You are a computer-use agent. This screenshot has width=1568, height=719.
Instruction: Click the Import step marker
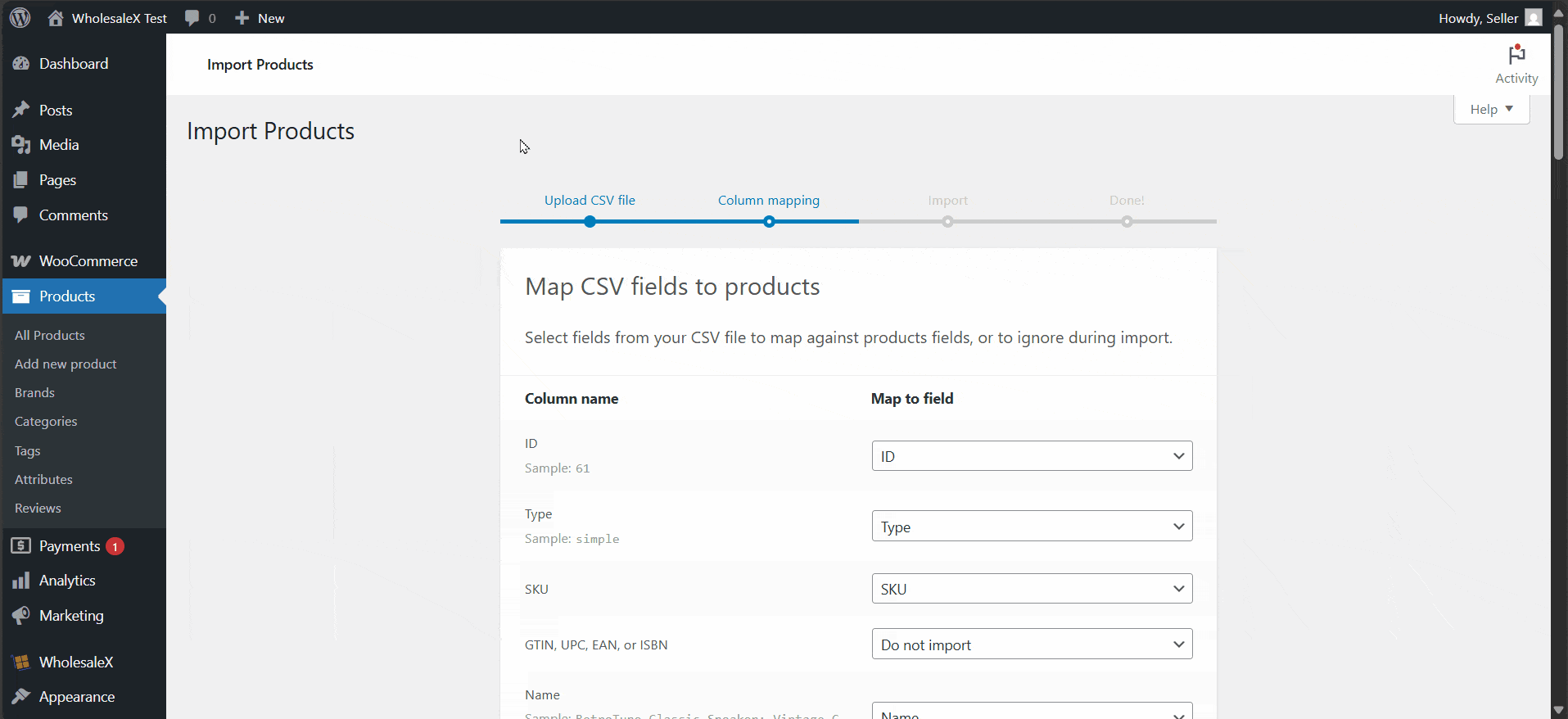click(x=947, y=222)
